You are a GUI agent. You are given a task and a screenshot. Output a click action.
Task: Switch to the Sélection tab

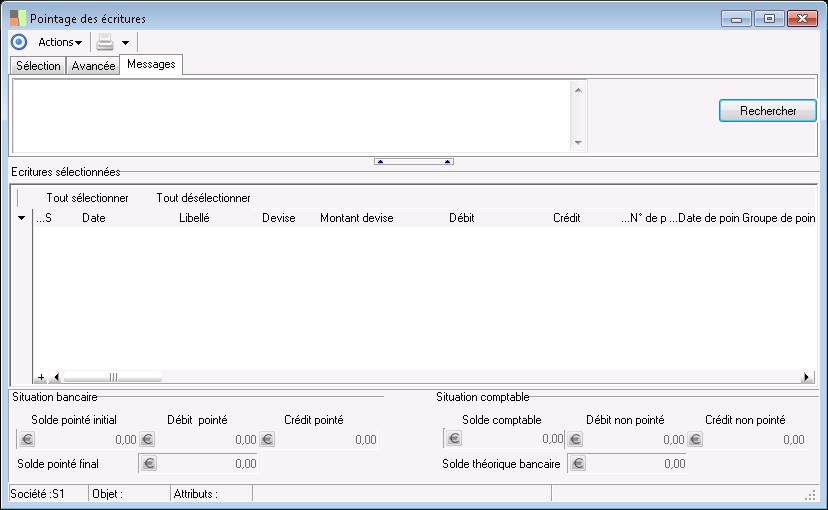(x=38, y=66)
